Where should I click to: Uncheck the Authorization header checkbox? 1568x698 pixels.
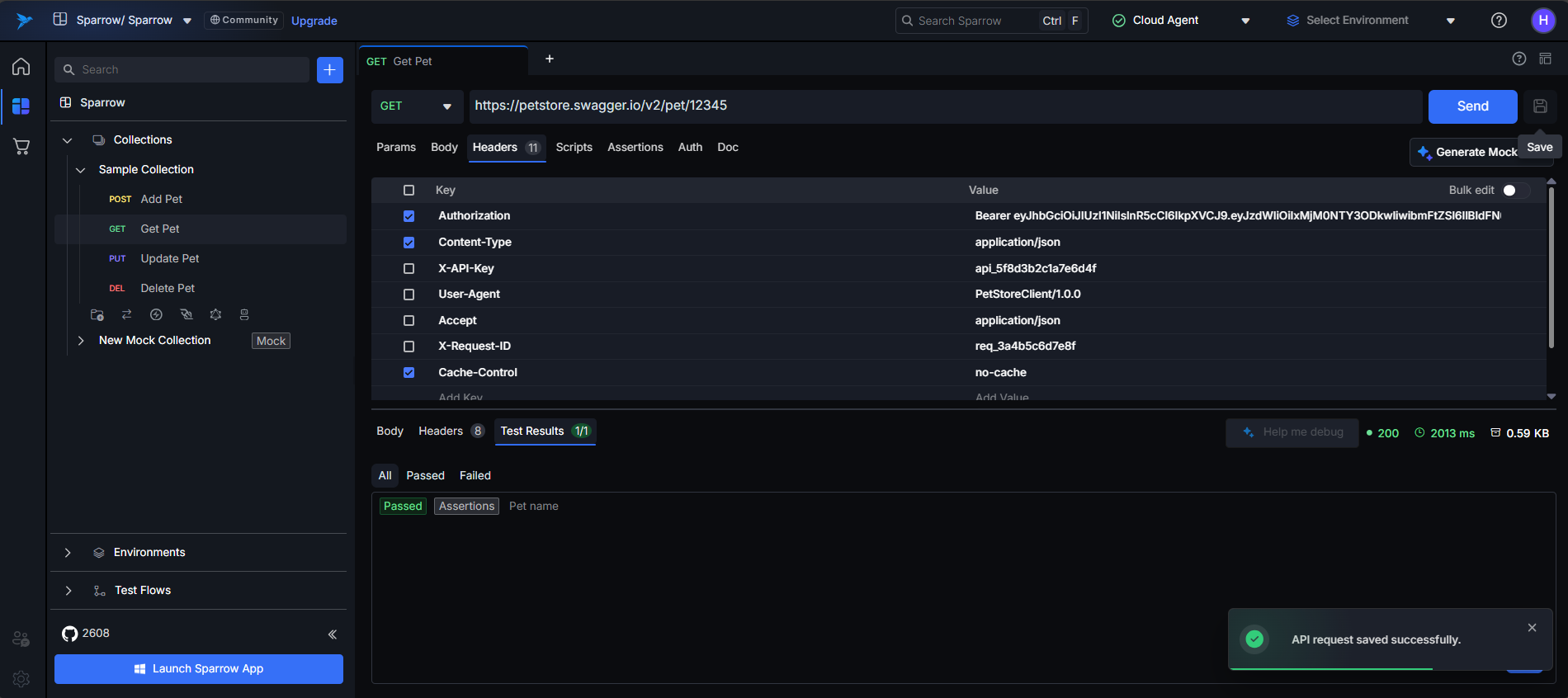pyautogui.click(x=409, y=216)
